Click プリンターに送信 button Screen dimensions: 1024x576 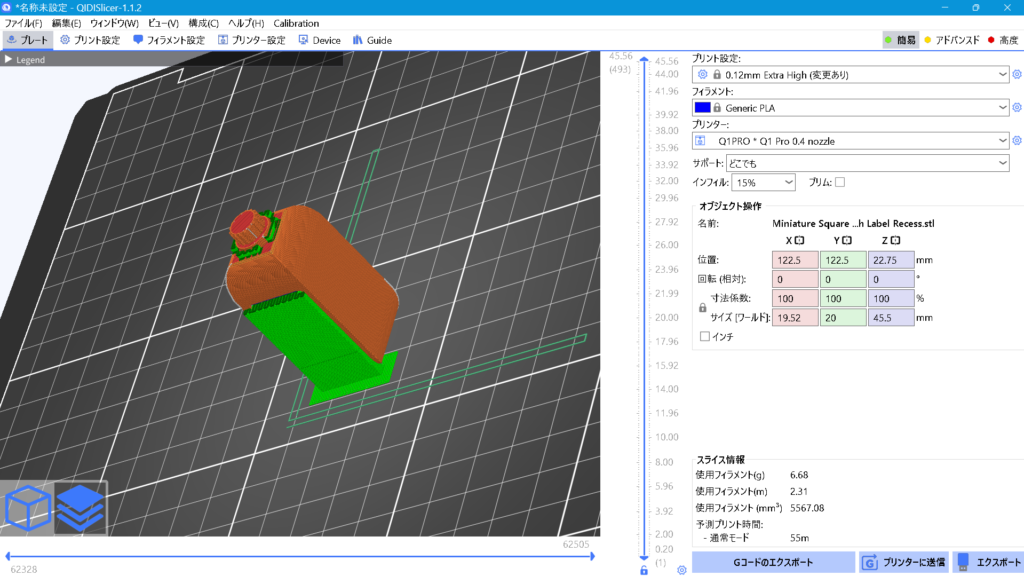point(903,562)
